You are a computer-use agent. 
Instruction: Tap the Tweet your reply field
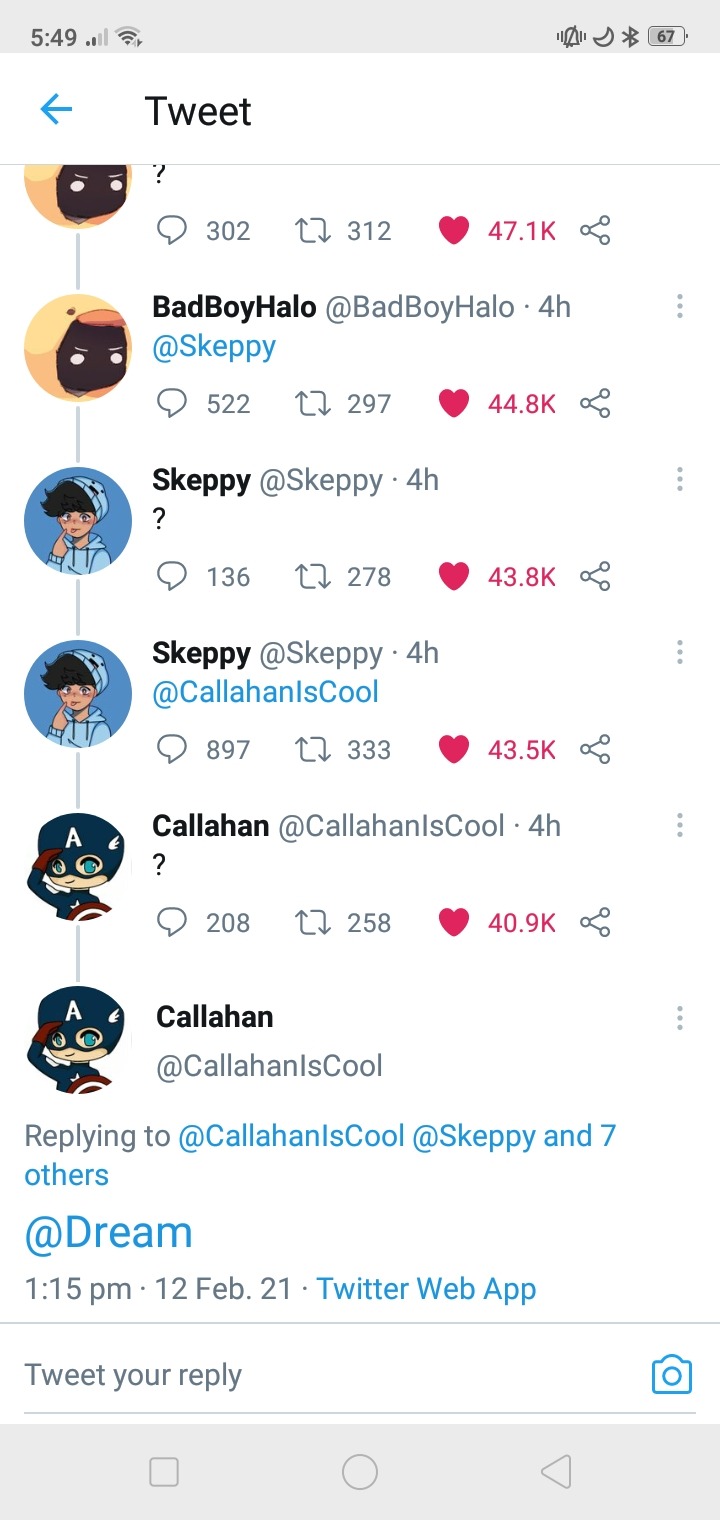(300, 1375)
